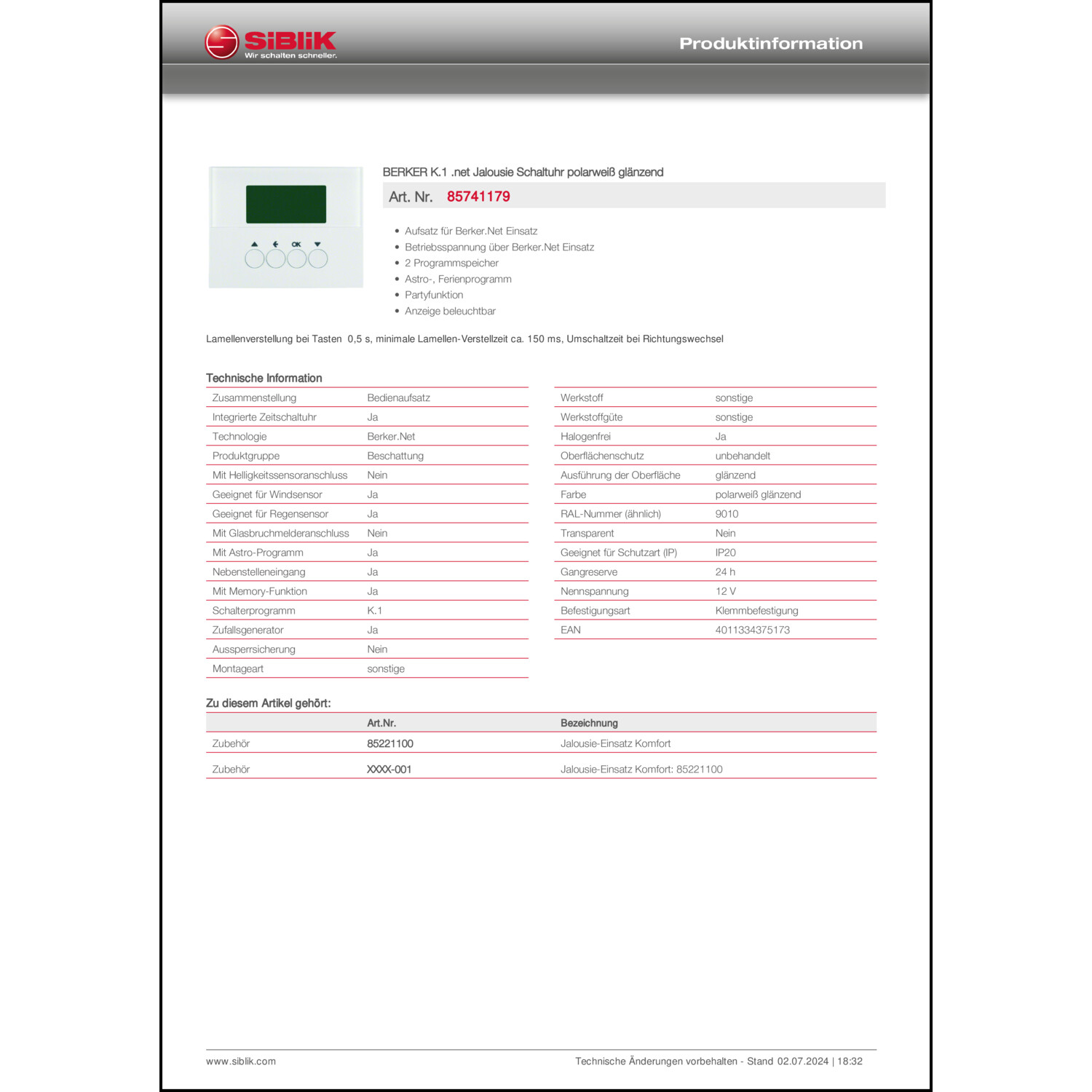
Task: Click the 'K.1' Schalterprogramm value
Action: (x=374, y=610)
